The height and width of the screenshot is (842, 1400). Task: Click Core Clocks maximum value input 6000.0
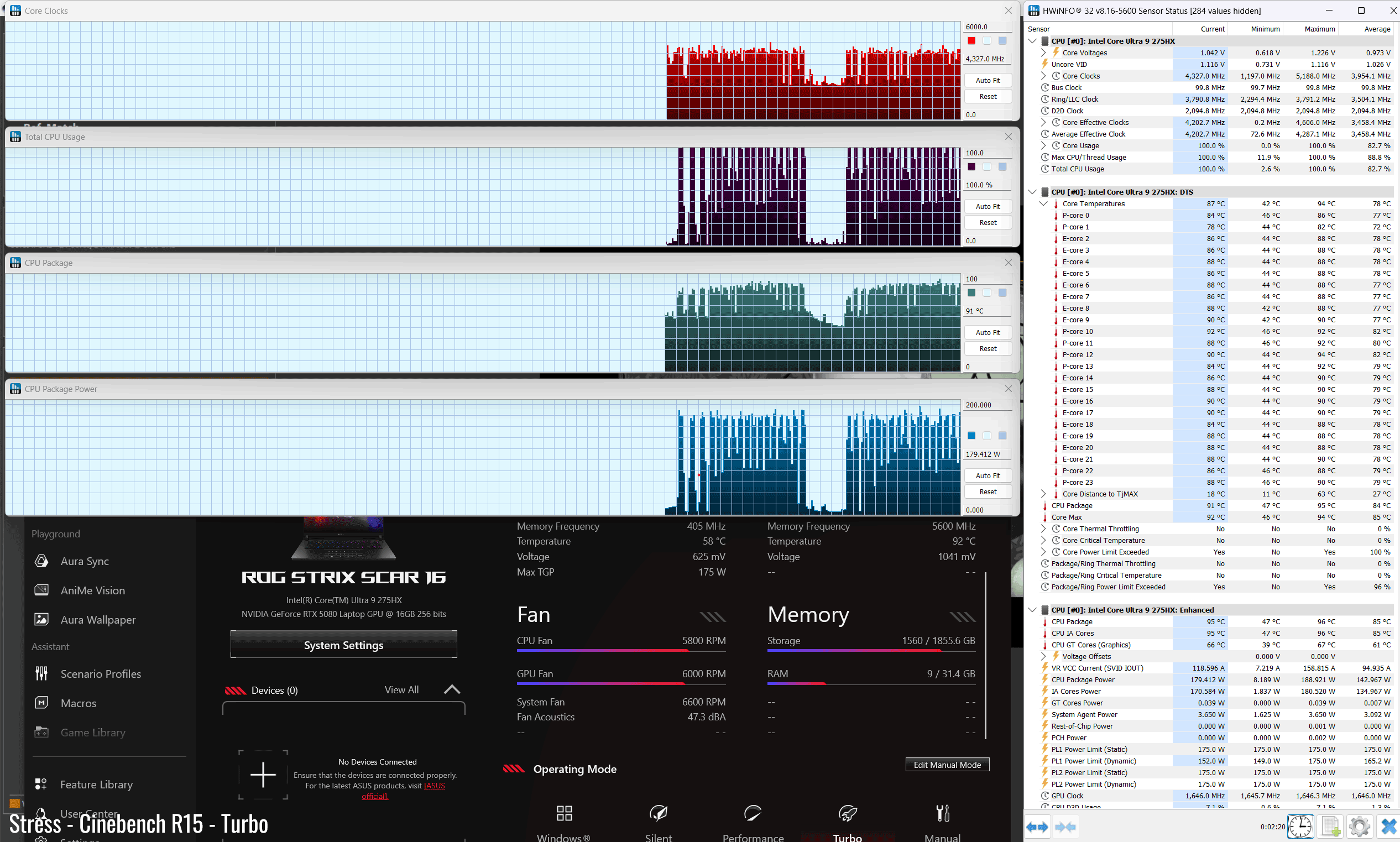tap(988, 27)
